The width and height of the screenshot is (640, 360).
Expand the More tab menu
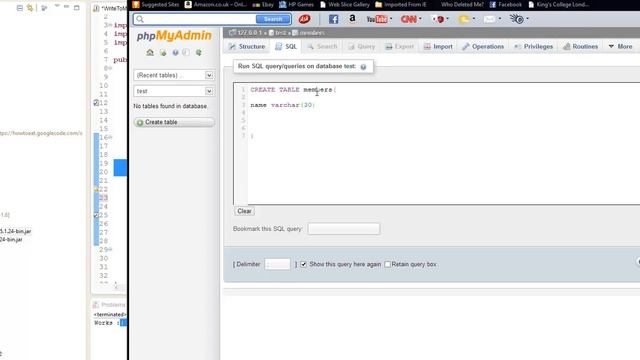point(620,47)
